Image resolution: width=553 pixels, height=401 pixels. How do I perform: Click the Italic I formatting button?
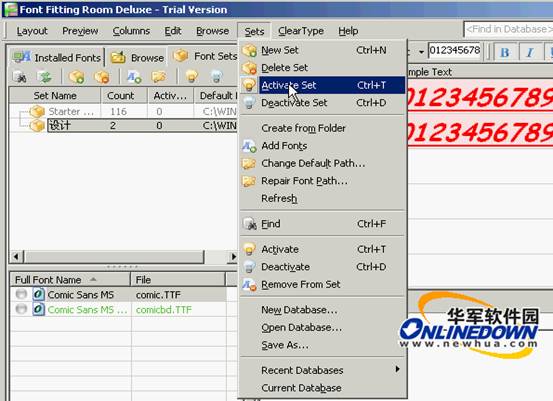coord(530,53)
